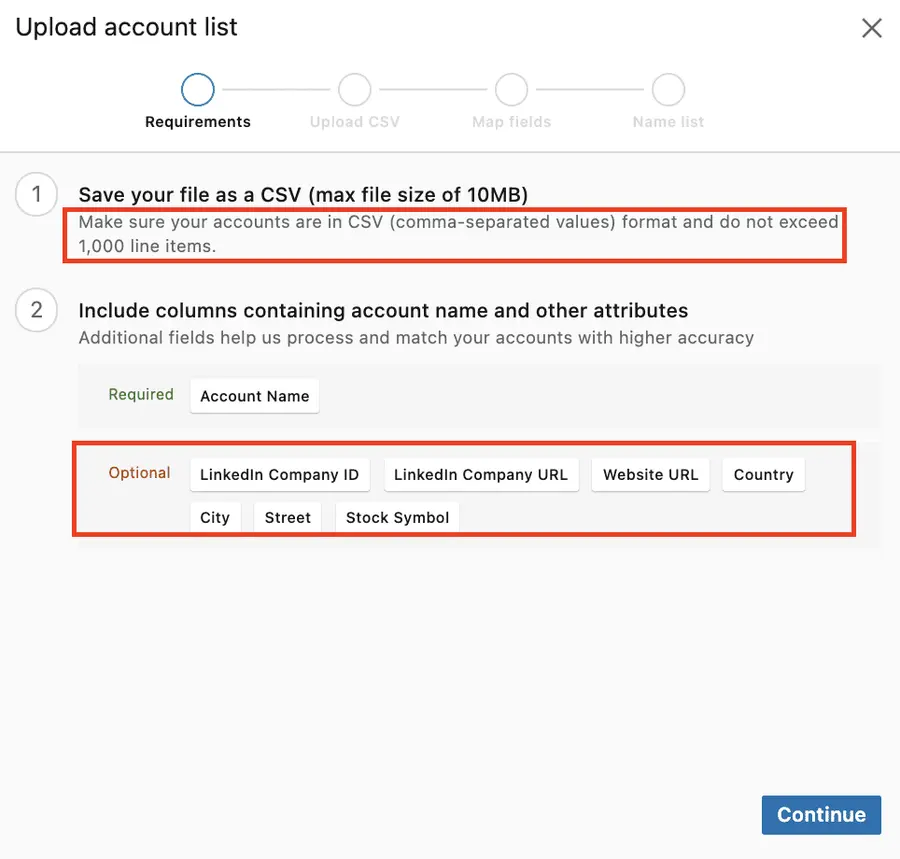Click the Upload CSV step circle

[x=354, y=88]
